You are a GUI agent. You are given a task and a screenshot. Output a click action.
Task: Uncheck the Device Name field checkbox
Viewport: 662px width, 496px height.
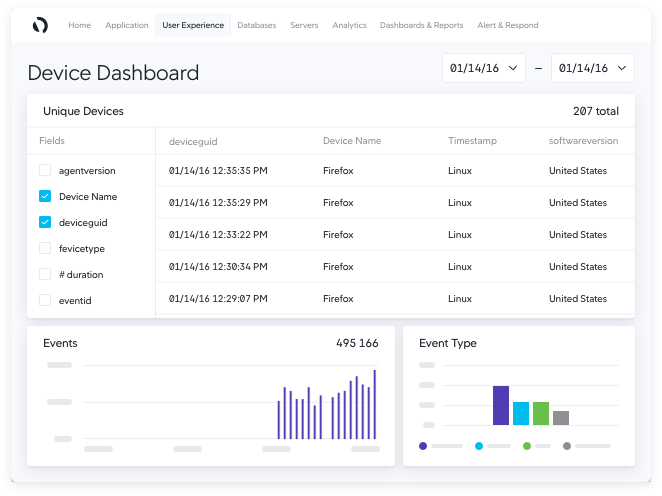coord(45,196)
